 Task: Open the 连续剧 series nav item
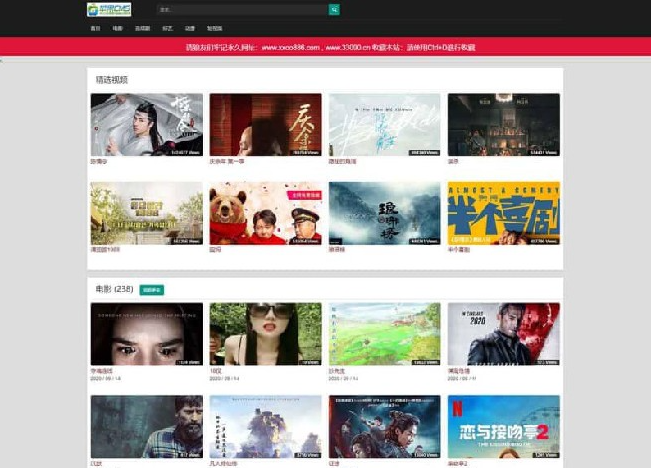click(x=142, y=28)
